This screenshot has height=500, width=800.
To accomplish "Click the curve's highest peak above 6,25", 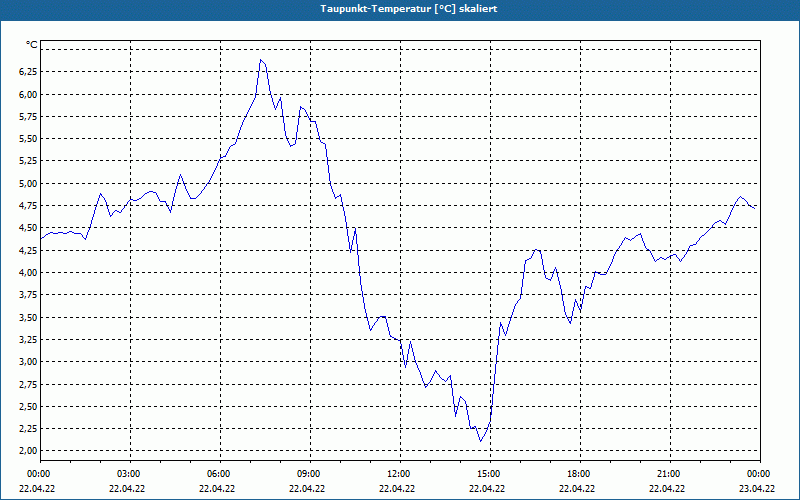I will 261,60.
